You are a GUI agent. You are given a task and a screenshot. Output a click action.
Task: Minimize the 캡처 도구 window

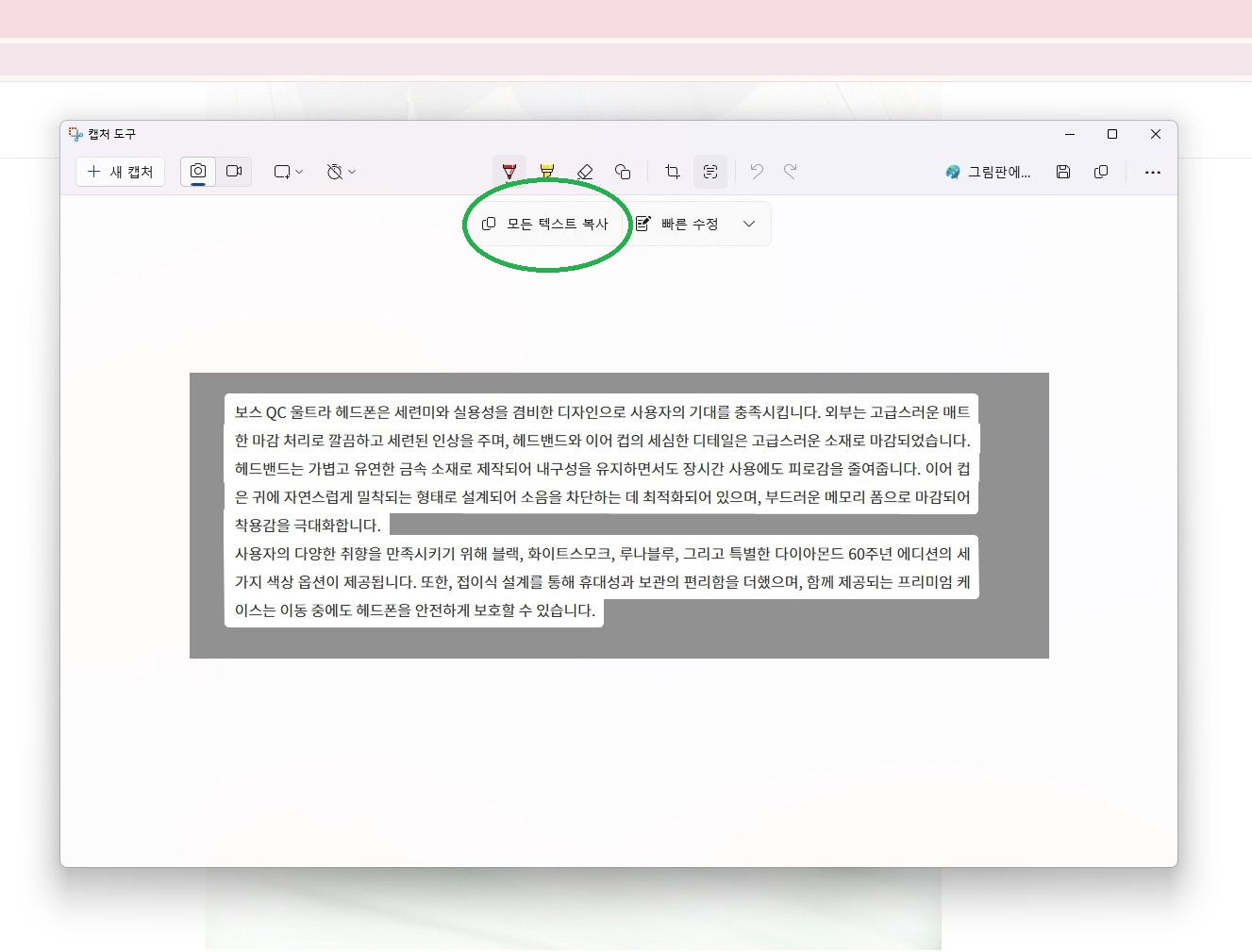click(x=1070, y=134)
